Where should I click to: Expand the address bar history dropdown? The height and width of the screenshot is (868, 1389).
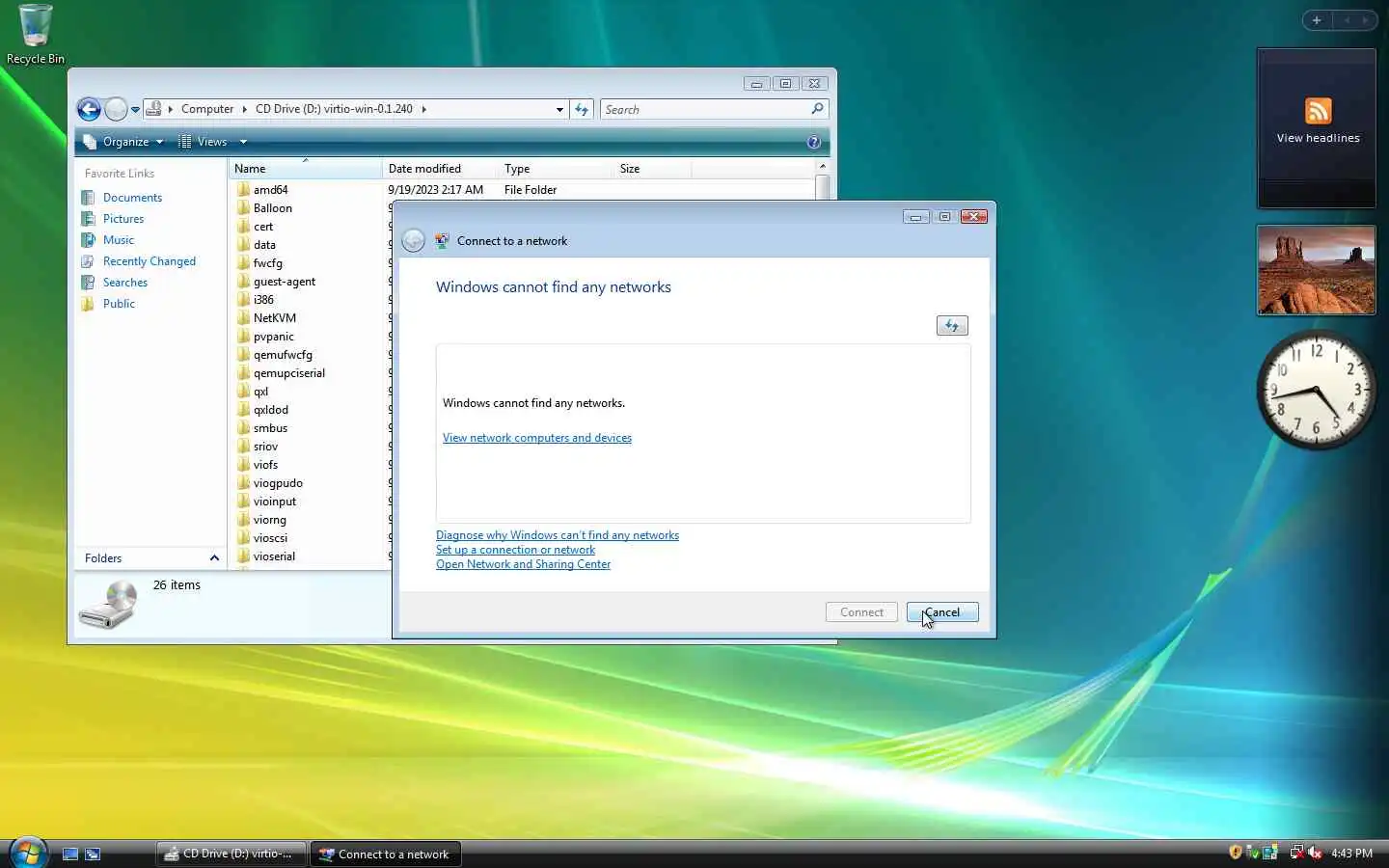pyautogui.click(x=559, y=110)
